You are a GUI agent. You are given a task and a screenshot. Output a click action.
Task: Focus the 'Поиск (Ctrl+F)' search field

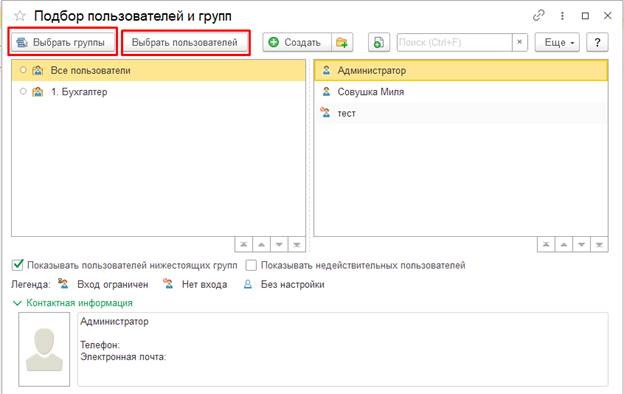pyautogui.click(x=454, y=42)
